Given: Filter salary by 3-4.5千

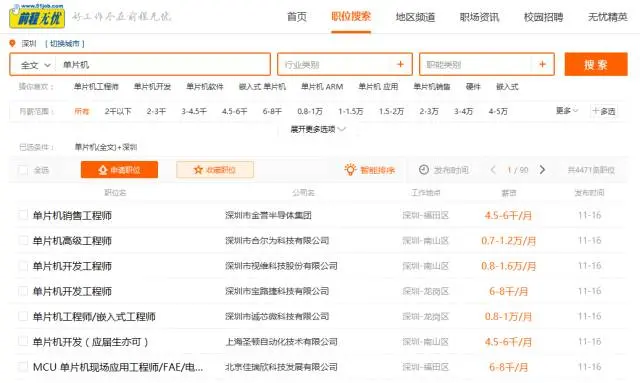Looking at the screenshot, I should [194, 111].
